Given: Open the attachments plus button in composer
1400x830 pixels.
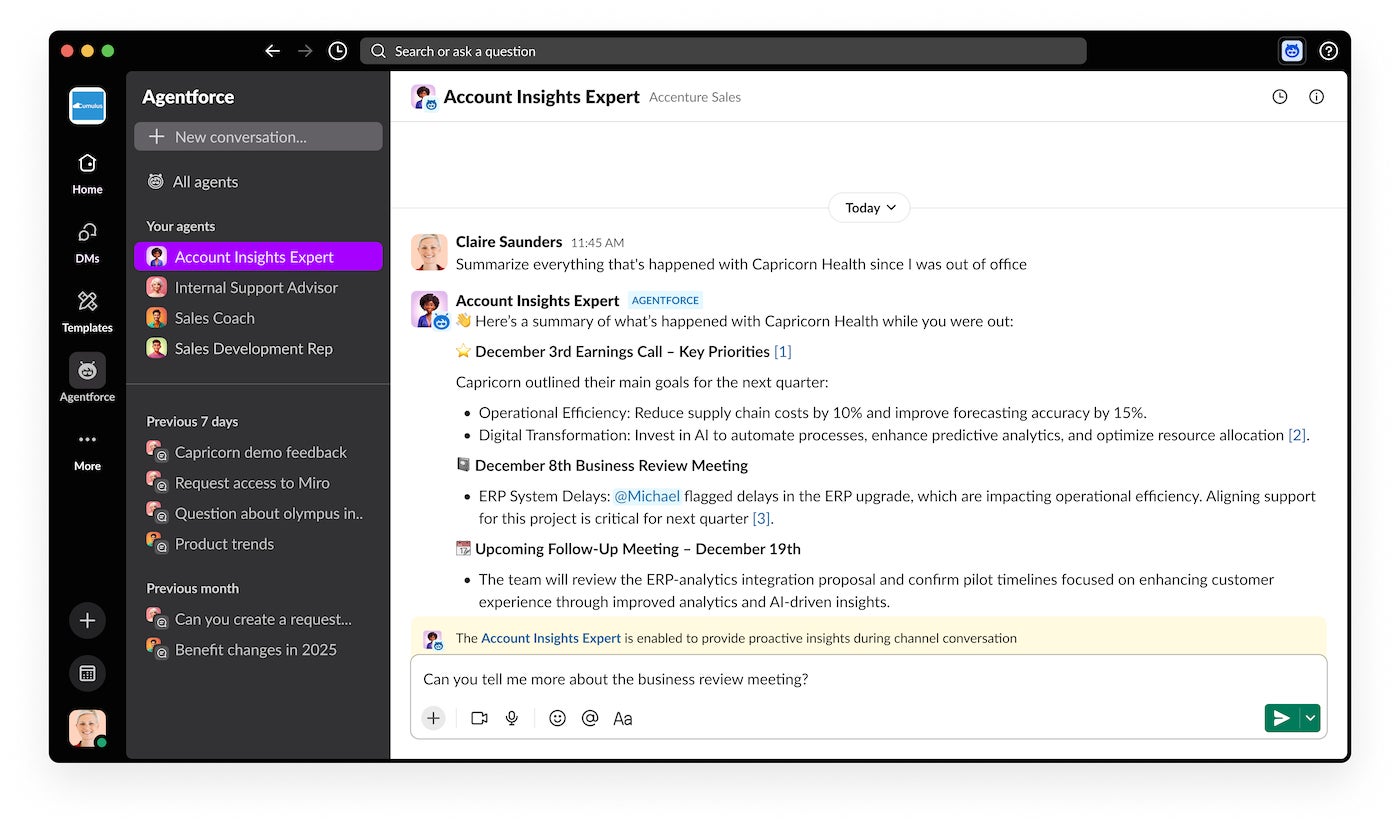Looking at the screenshot, I should click(433, 718).
